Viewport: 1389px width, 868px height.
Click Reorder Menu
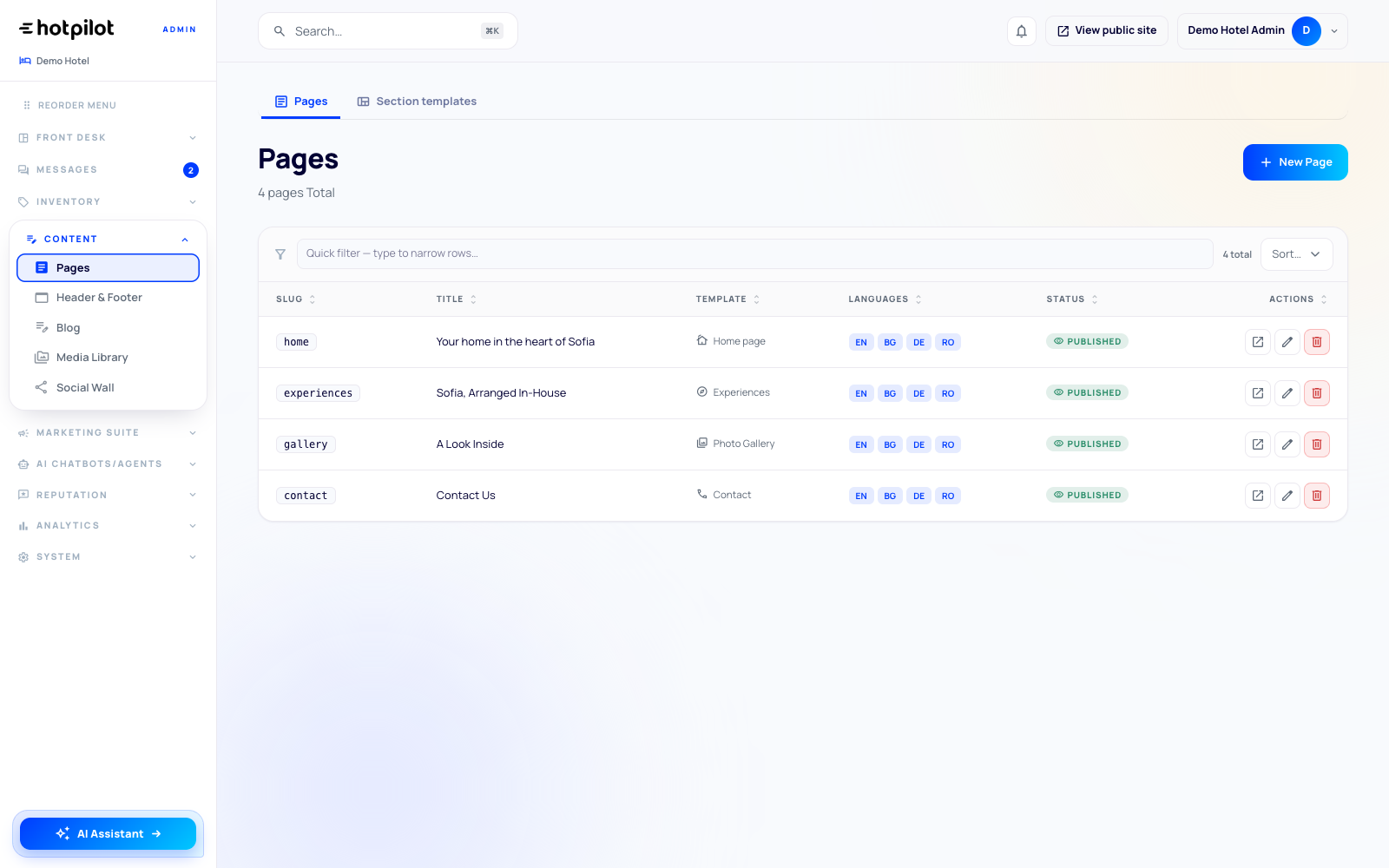coord(69,106)
